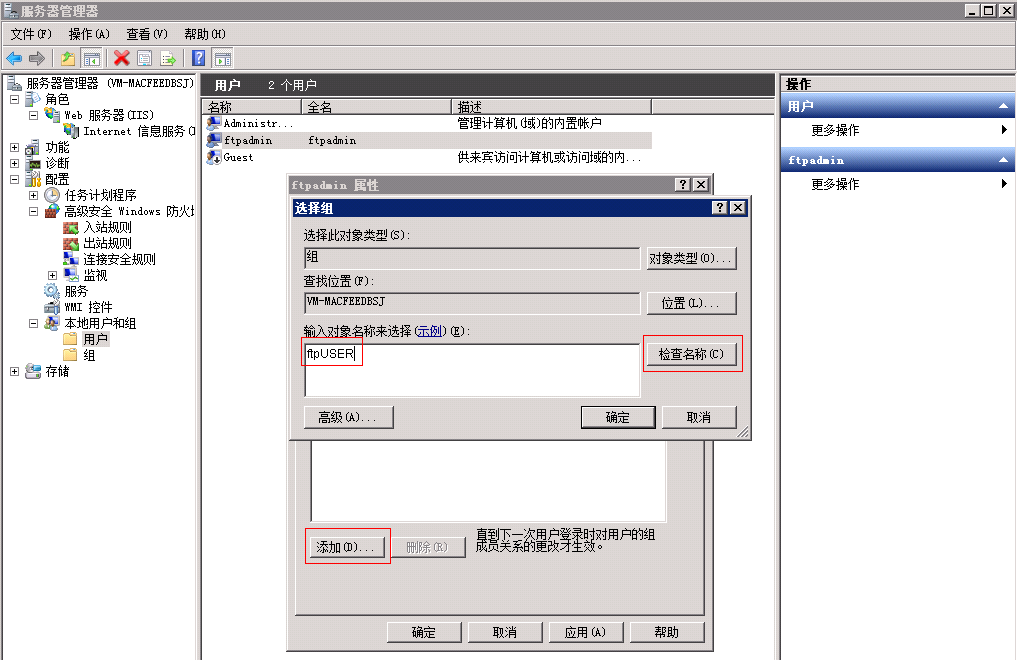Sort by the 全名 column header

pyautogui.click(x=376, y=107)
